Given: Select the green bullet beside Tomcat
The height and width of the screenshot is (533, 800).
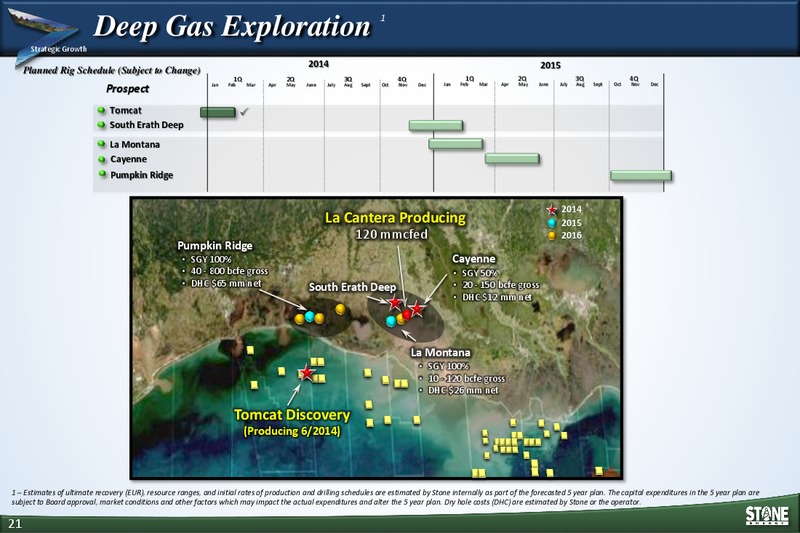Looking at the screenshot, I should click(x=102, y=110).
